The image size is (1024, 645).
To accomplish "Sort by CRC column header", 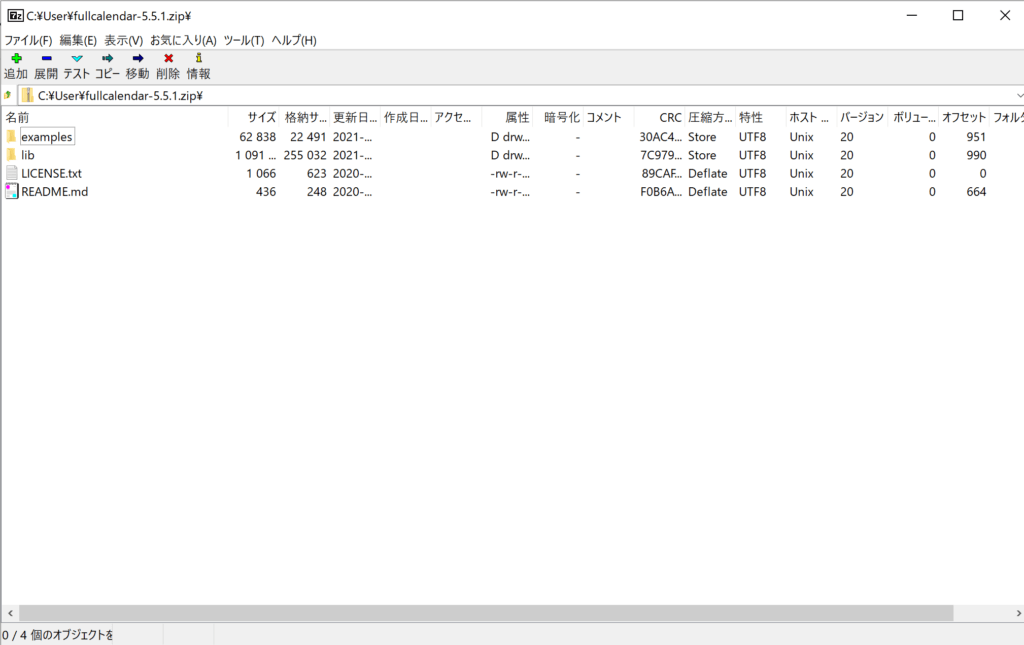I will click(659, 118).
